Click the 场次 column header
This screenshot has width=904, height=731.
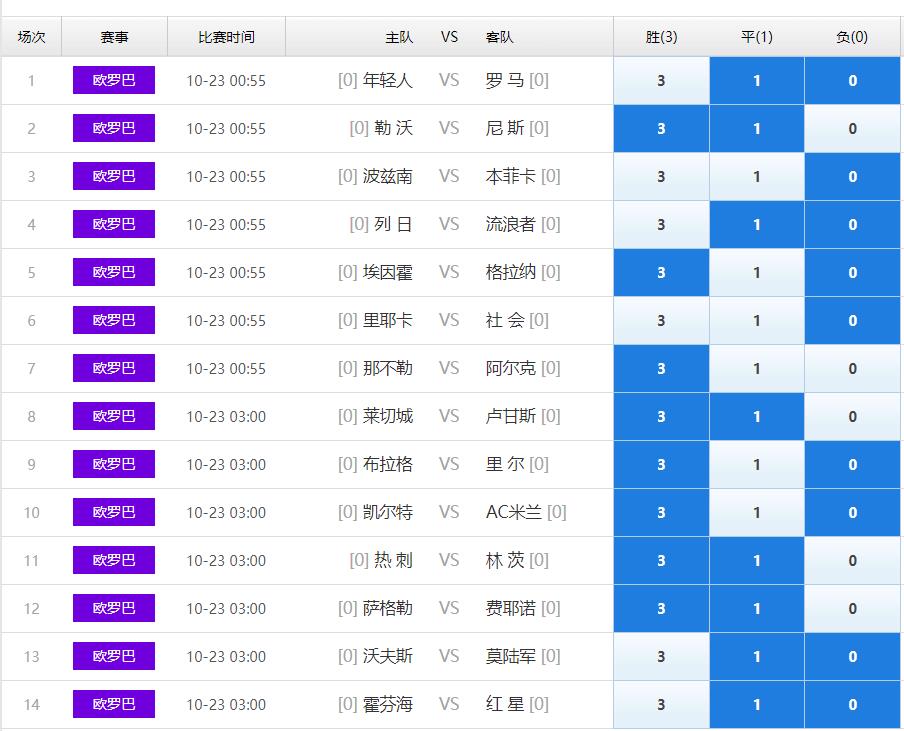(x=32, y=37)
